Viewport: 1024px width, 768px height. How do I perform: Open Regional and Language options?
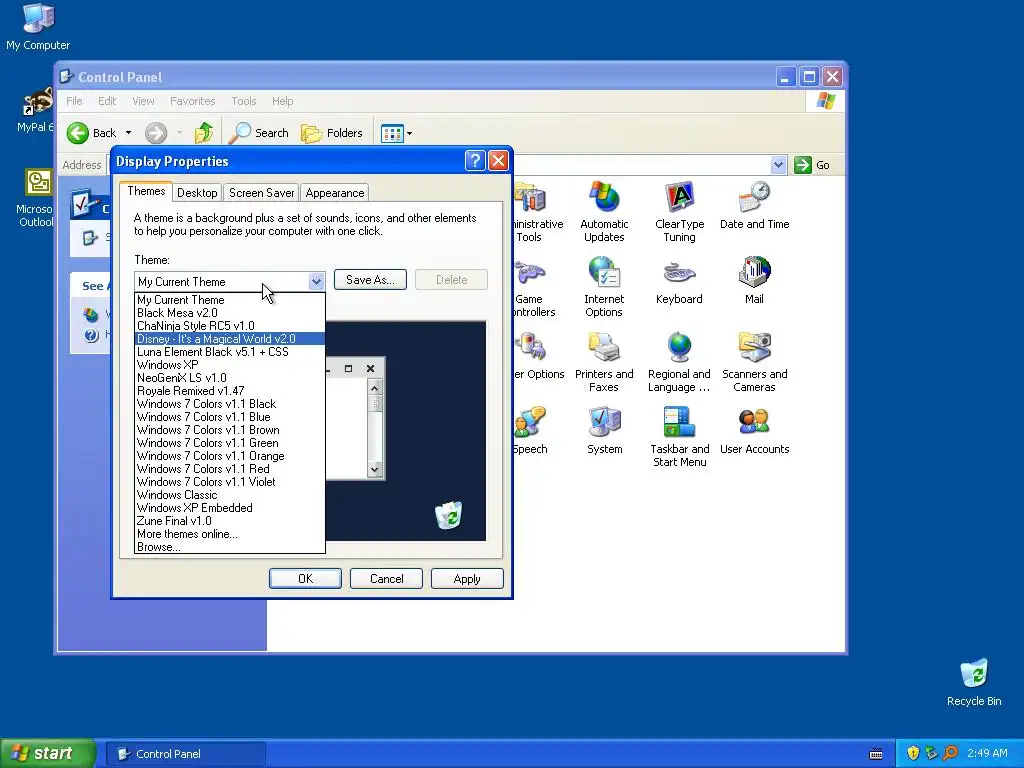(679, 362)
